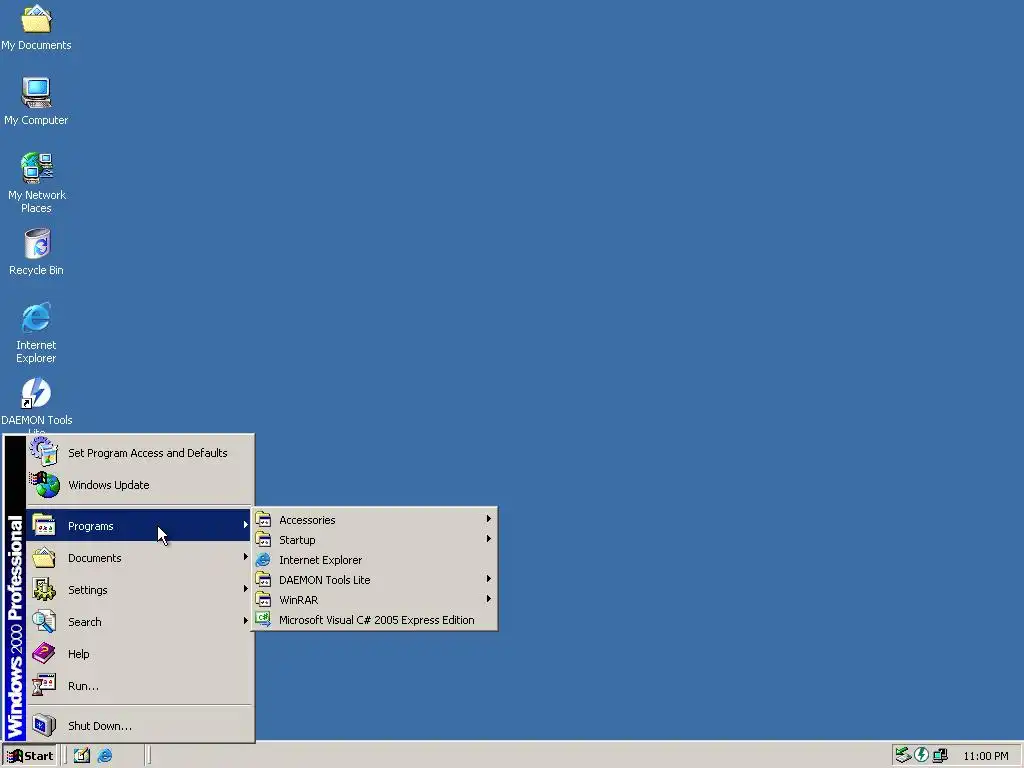Open DAEMON Tools Lite in Programs submenu
The image size is (1024, 768).
[x=375, y=580]
